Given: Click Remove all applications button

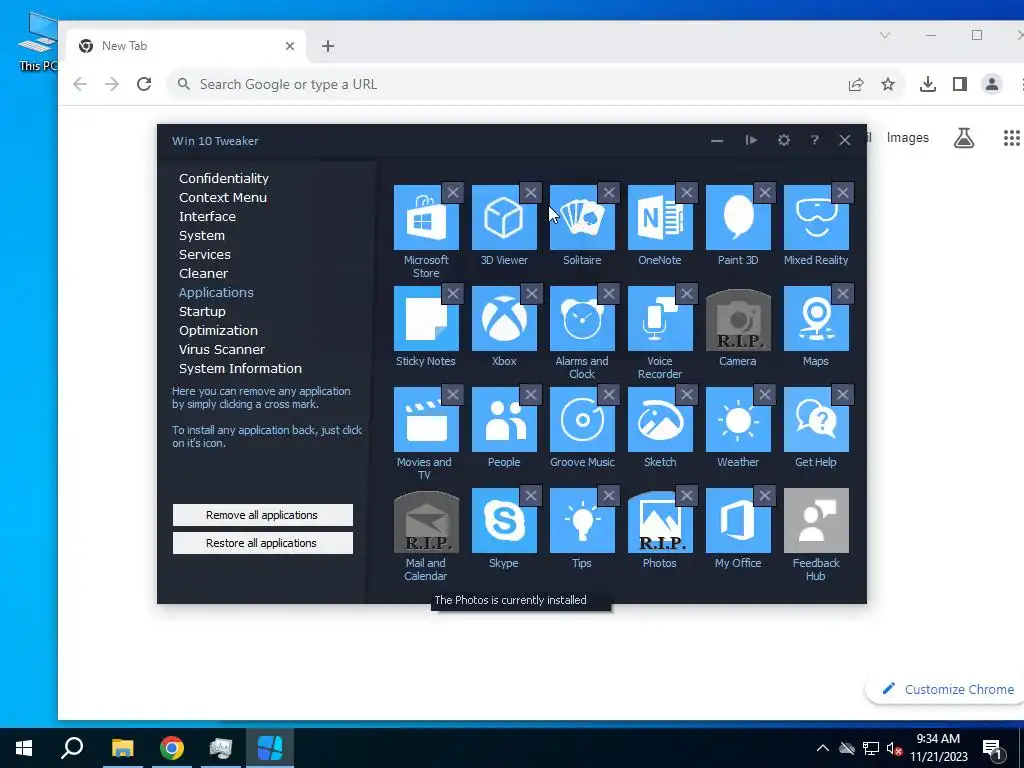Looking at the screenshot, I should click(263, 515).
